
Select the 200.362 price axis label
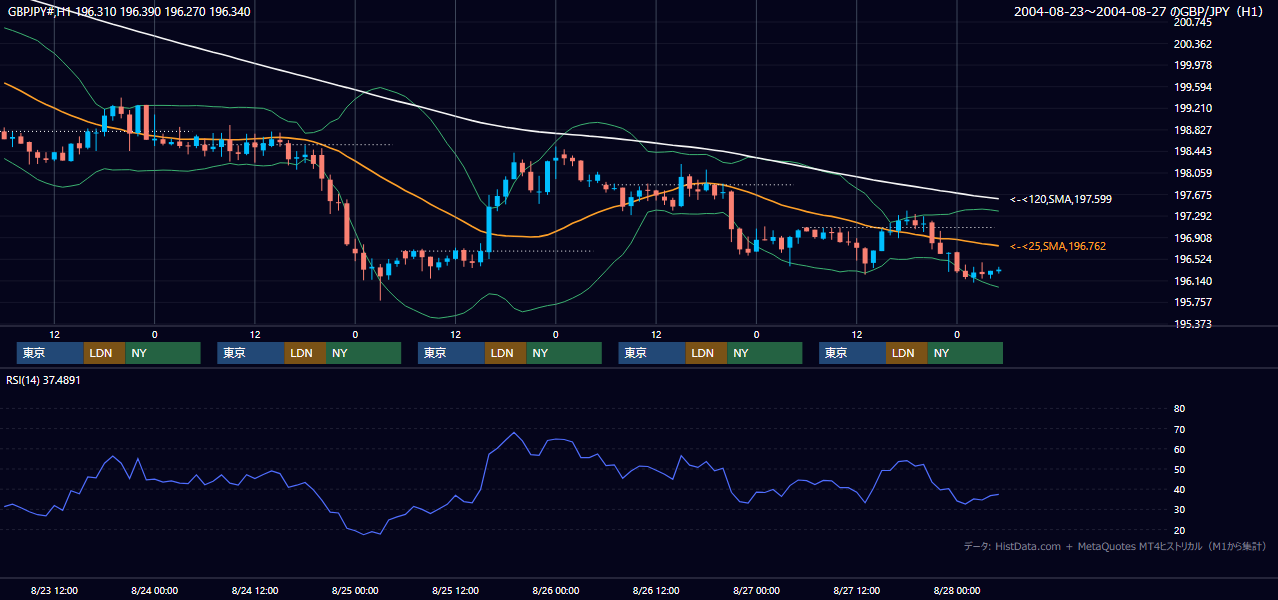(1193, 44)
